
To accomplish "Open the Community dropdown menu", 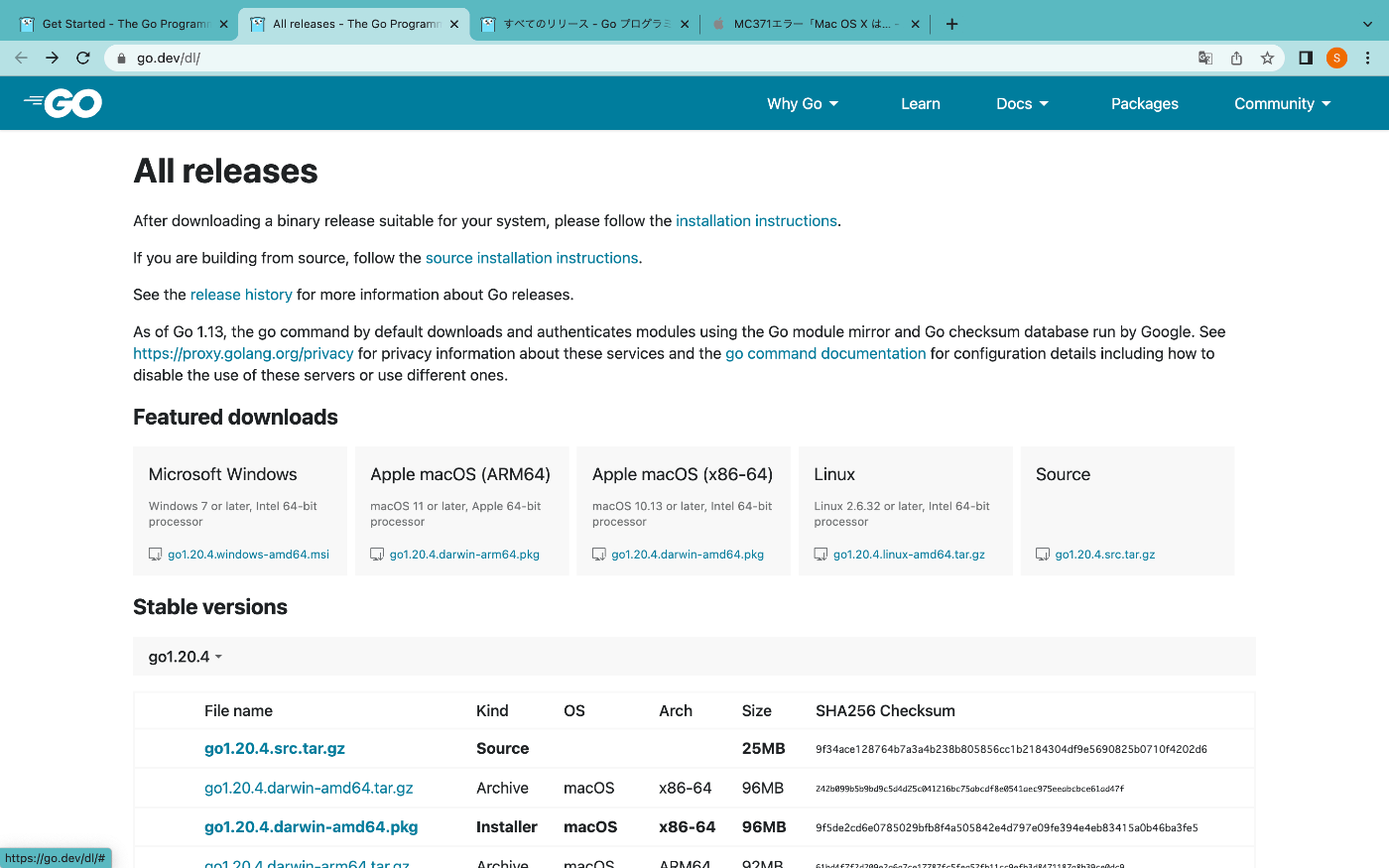I will click(1282, 103).
